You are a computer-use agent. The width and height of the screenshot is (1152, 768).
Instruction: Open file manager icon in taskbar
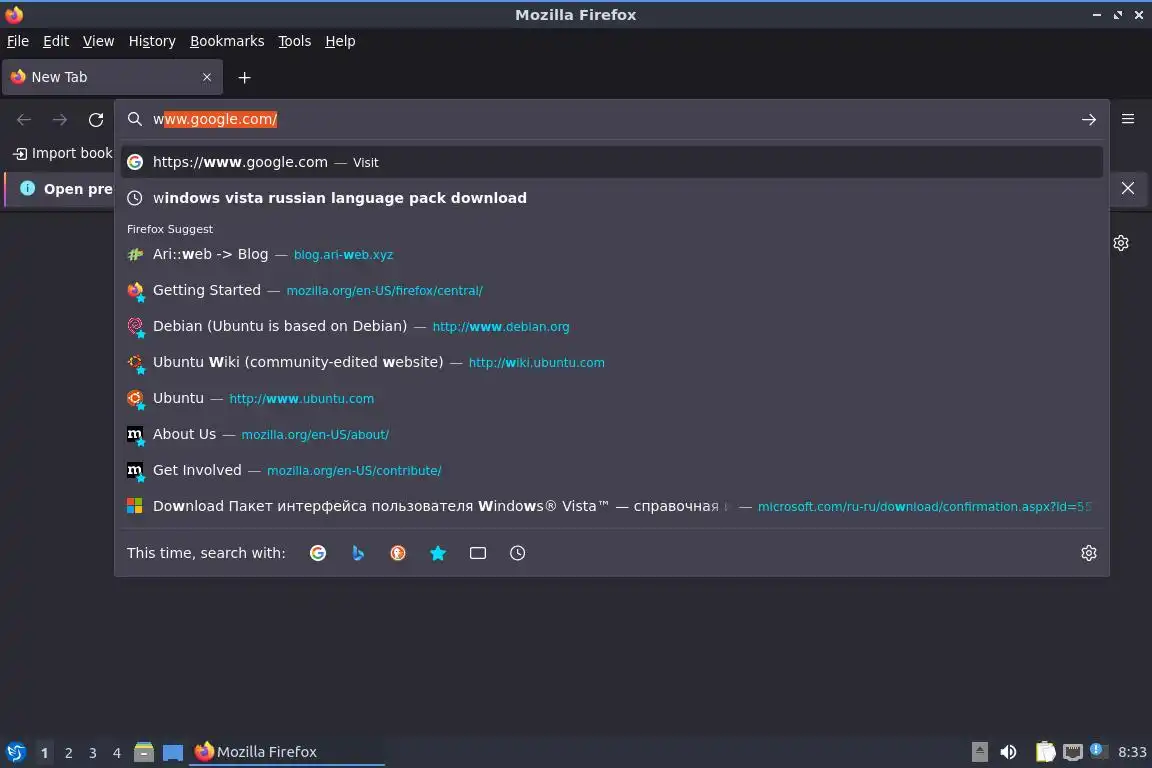pyautogui.click(x=144, y=752)
